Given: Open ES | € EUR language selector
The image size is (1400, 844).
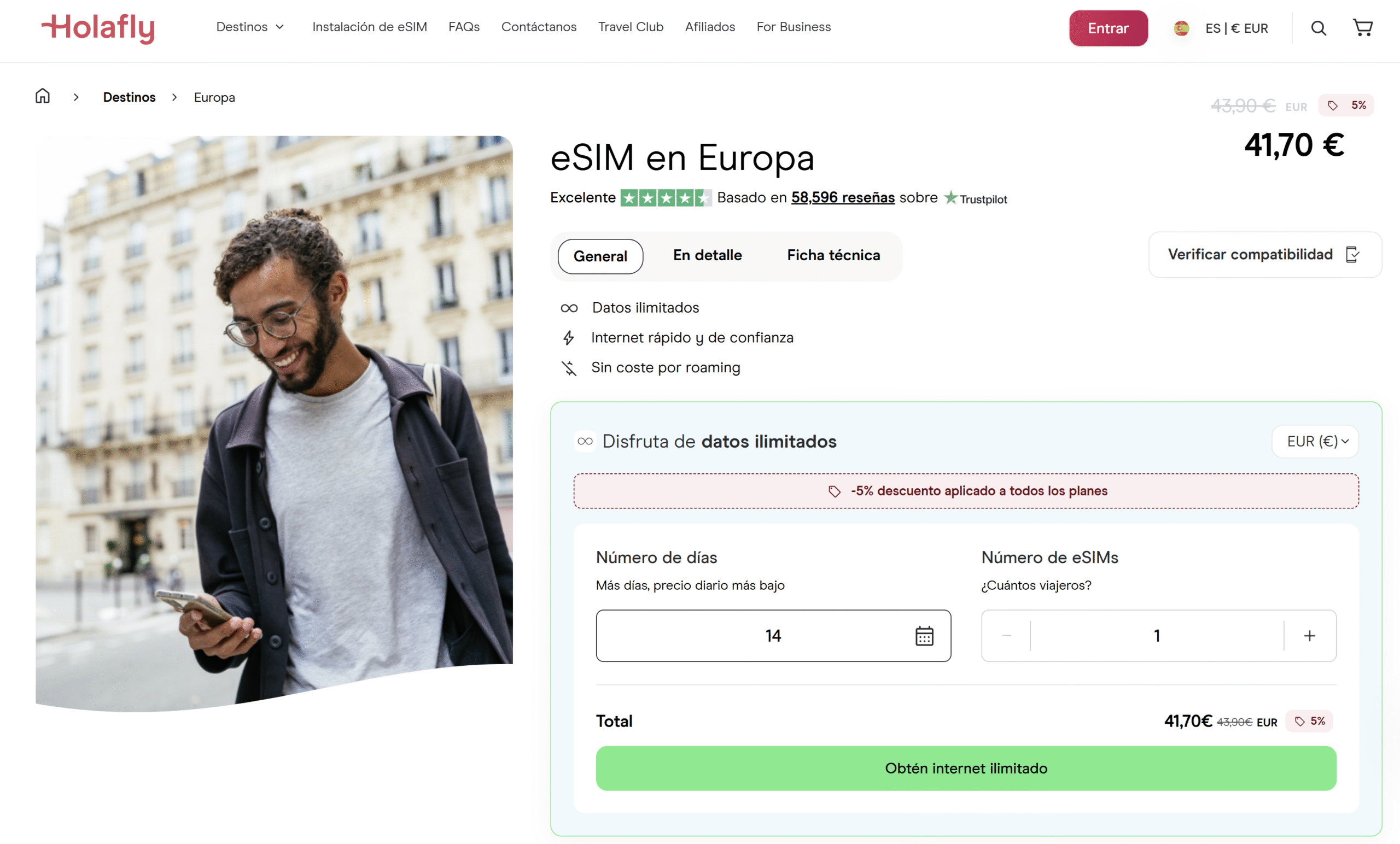Looking at the screenshot, I should (x=1236, y=28).
